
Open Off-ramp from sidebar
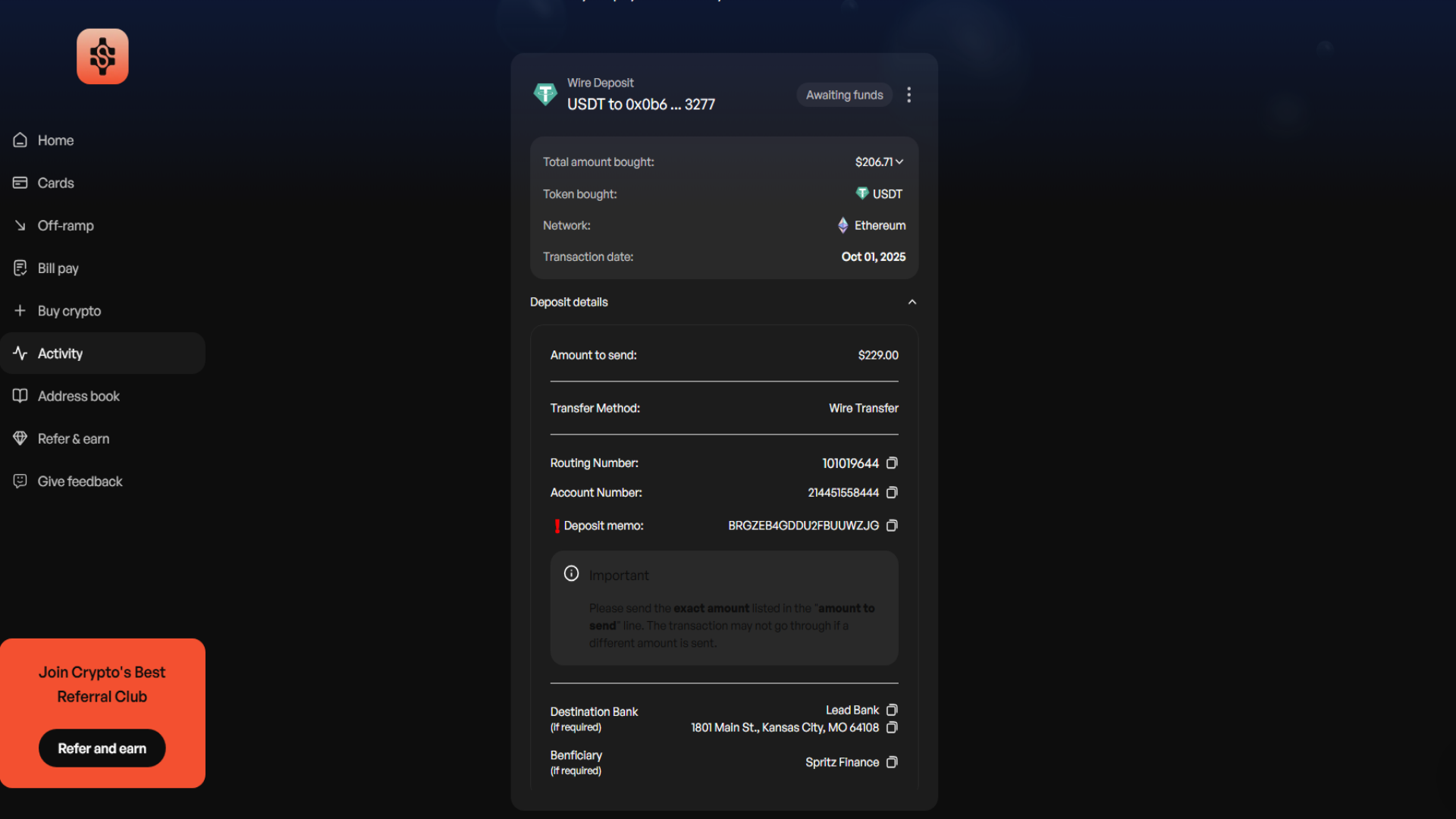(65, 225)
